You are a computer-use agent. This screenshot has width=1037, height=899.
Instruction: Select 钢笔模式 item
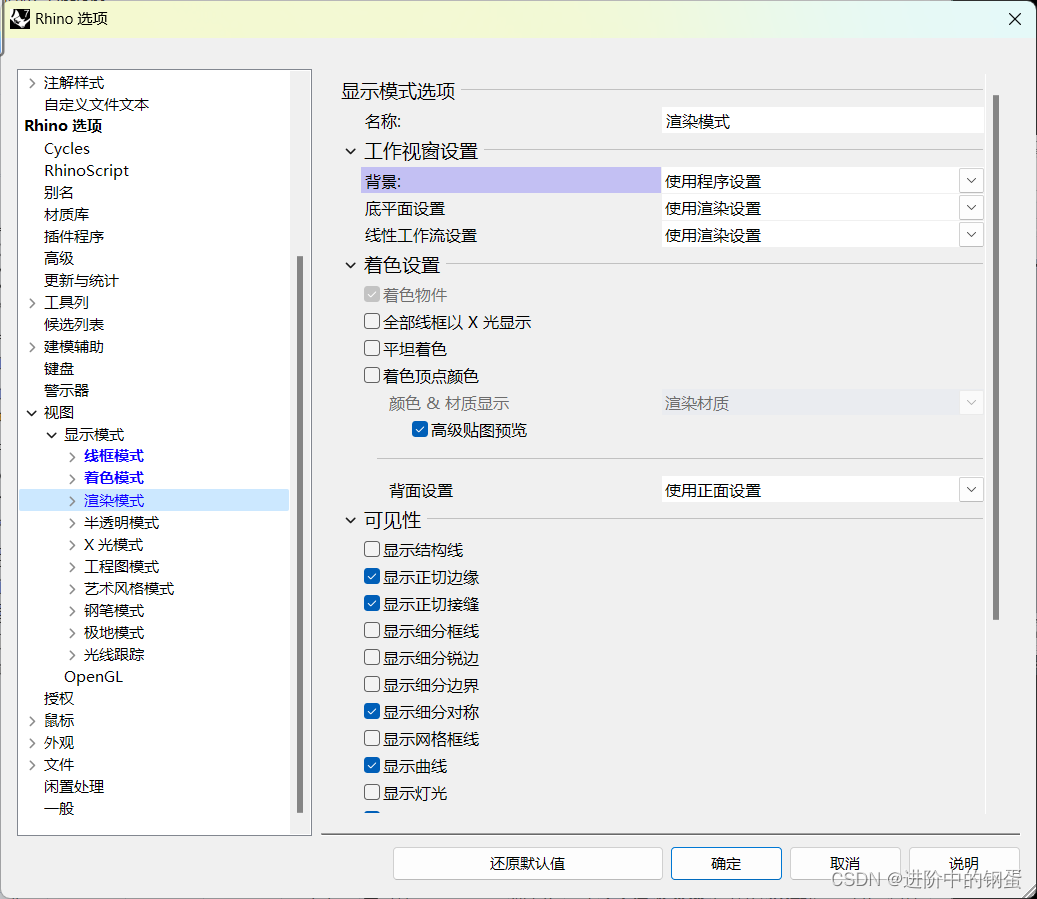pyautogui.click(x=114, y=611)
